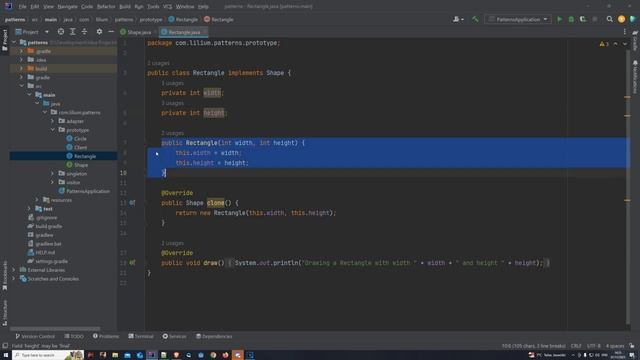The image size is (640, 360).
Task: Open Version Control tool window
Action: [x=35, y=336]
